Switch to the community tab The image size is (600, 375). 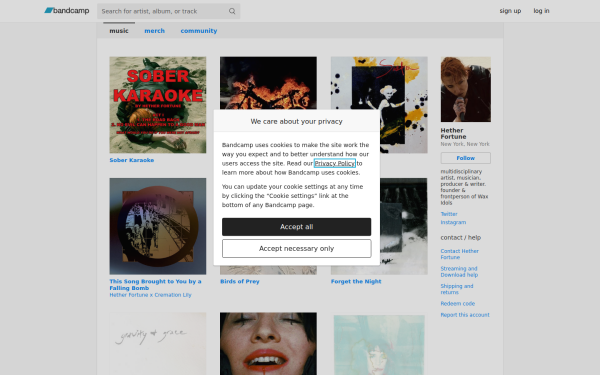tap(199, 31)
